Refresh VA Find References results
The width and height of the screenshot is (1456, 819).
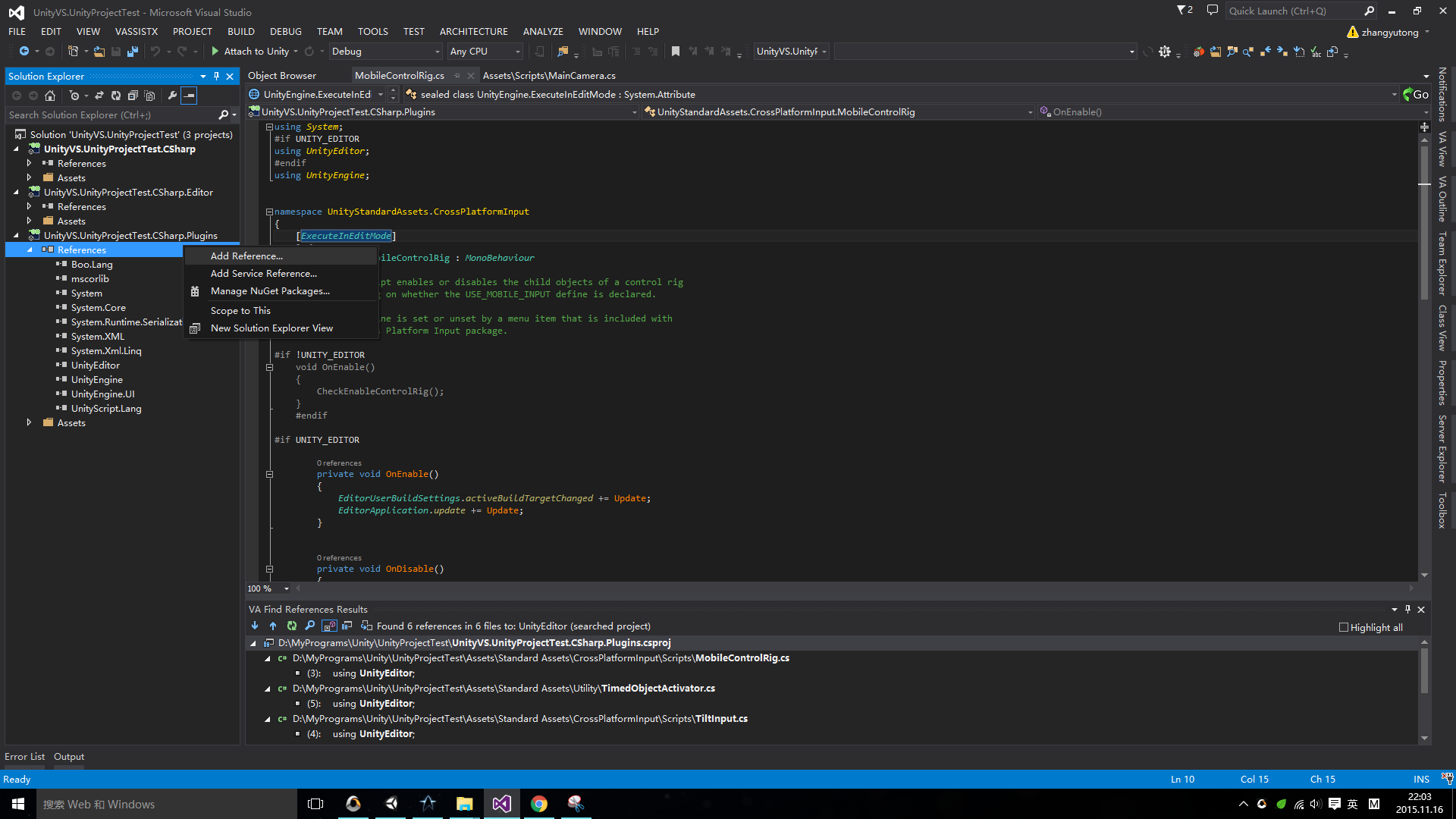click(292, 626)
